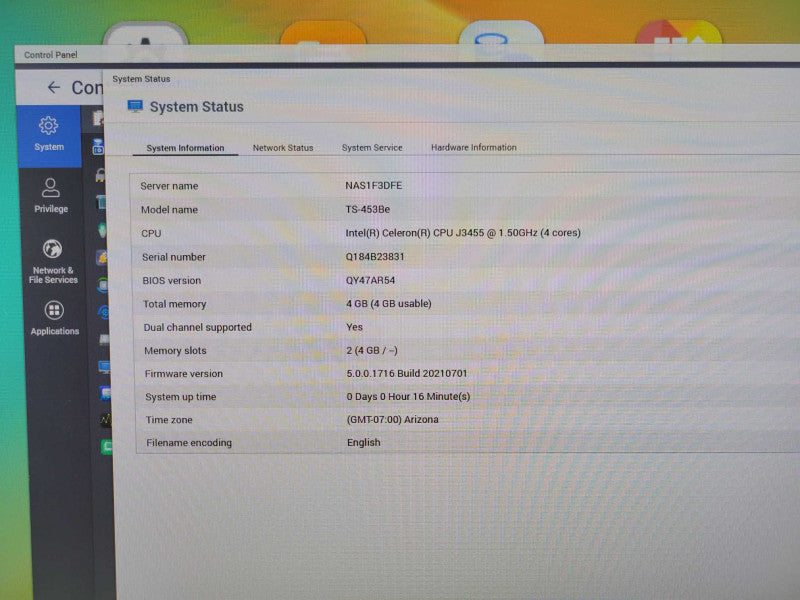The width and height of the screenshot is (800, 600).
Task: Select model name value TS-453Be
Action: pos(367,209)
